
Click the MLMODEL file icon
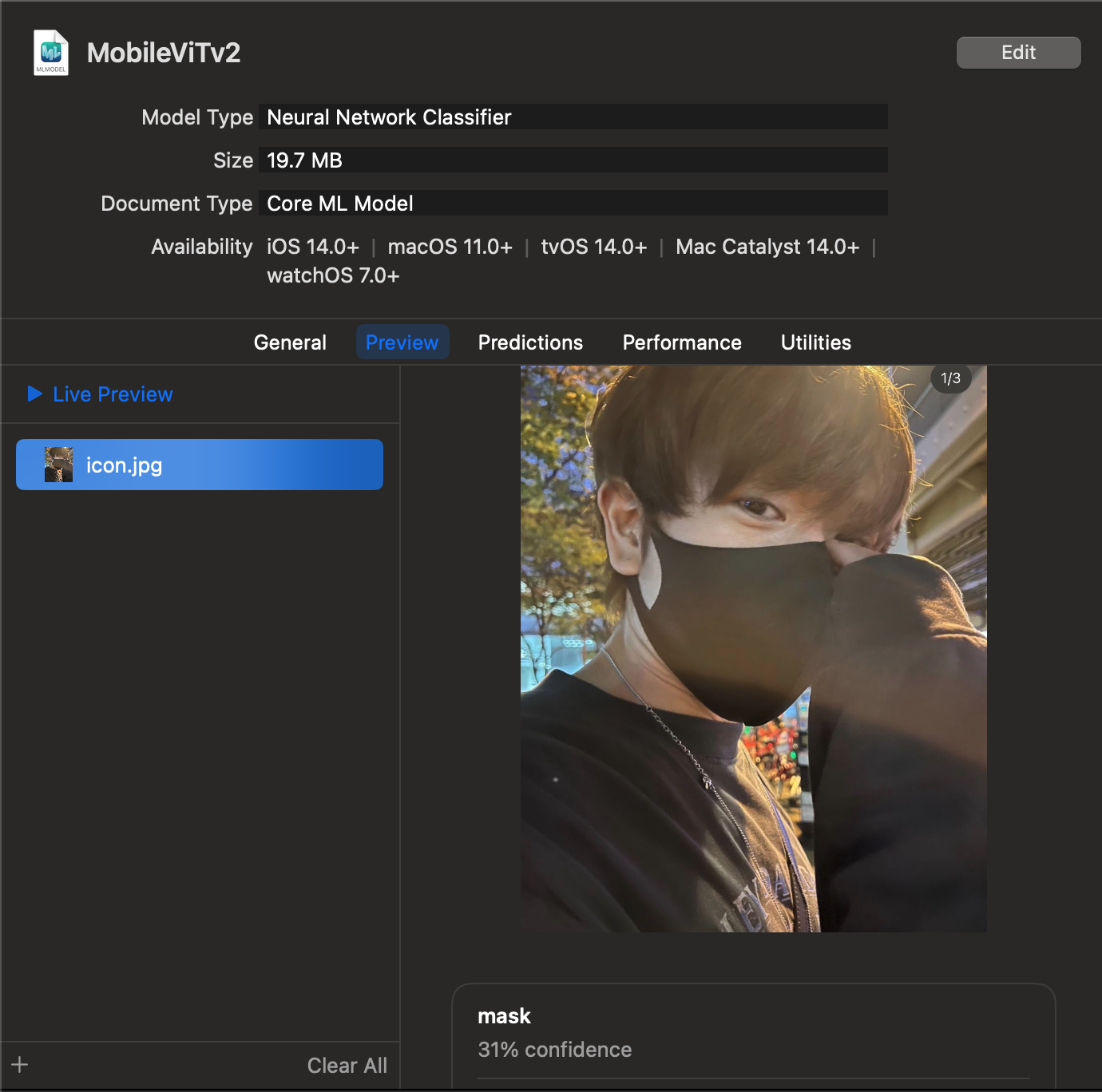pos(51,53)
